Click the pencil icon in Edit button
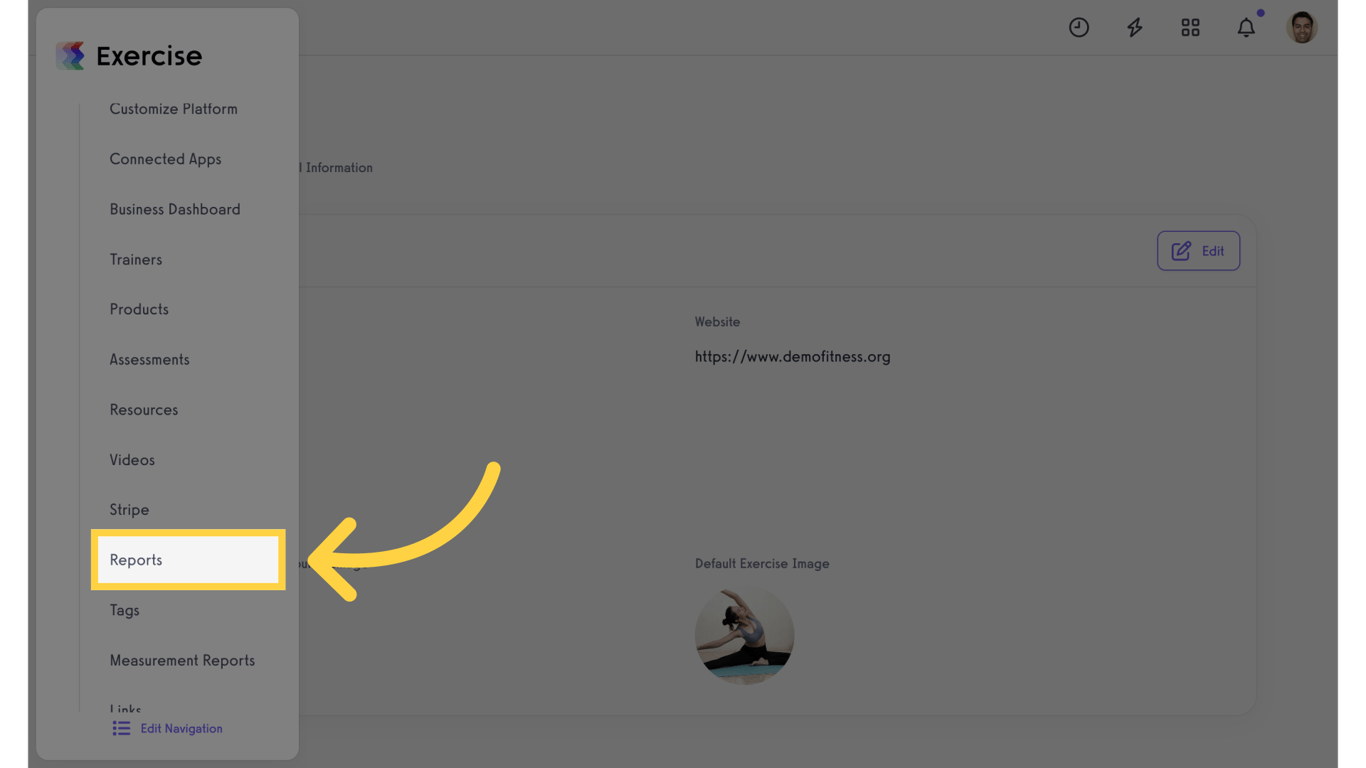Image resolution: width=1366 pixels, height=768 pixels. (x=1181, y=251)
